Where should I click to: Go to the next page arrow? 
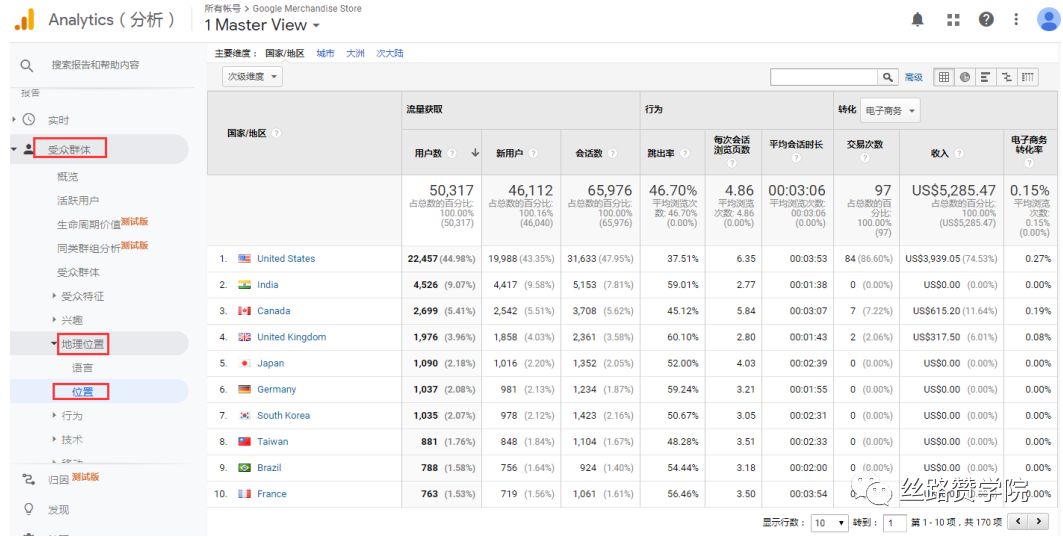1038,522
